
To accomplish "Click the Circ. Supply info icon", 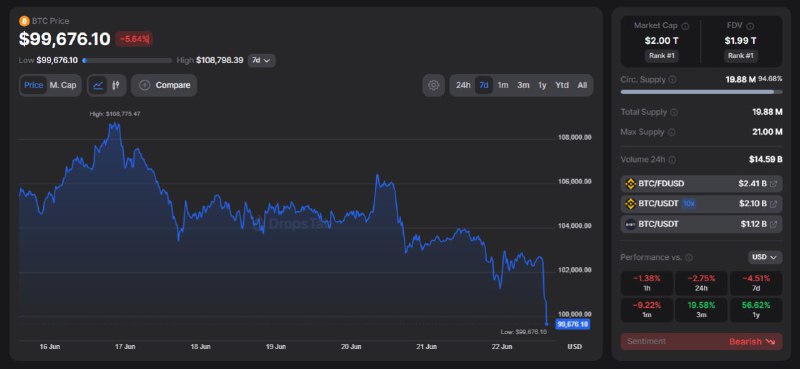I will pos(672,80).
